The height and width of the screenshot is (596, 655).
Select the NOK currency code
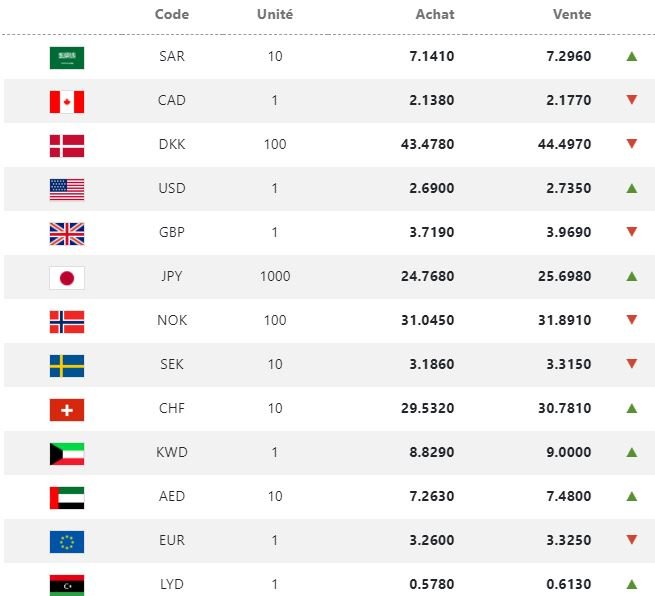172,320
